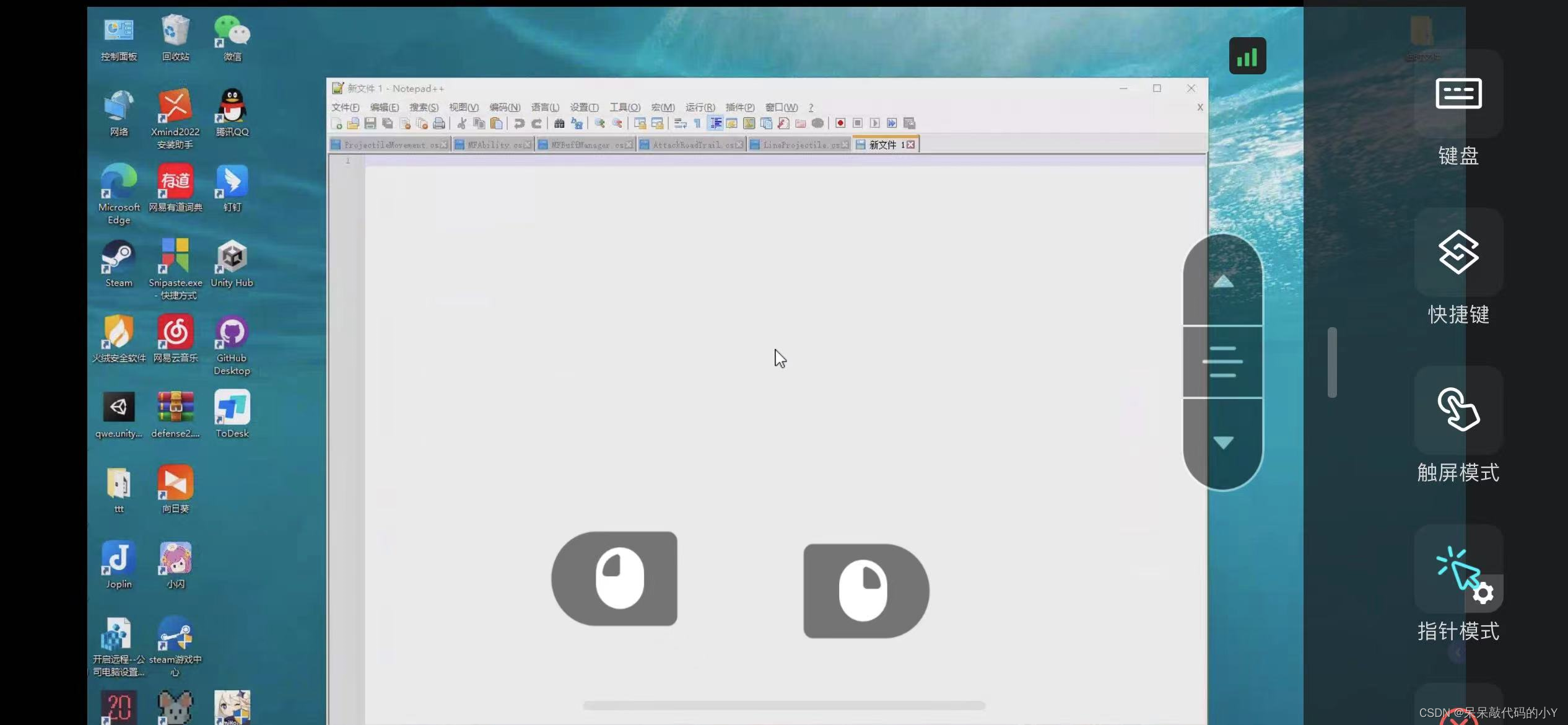Click the Redo toolbar icon
This screenshot has height=725, width=1568.
[x=536, y=123]
